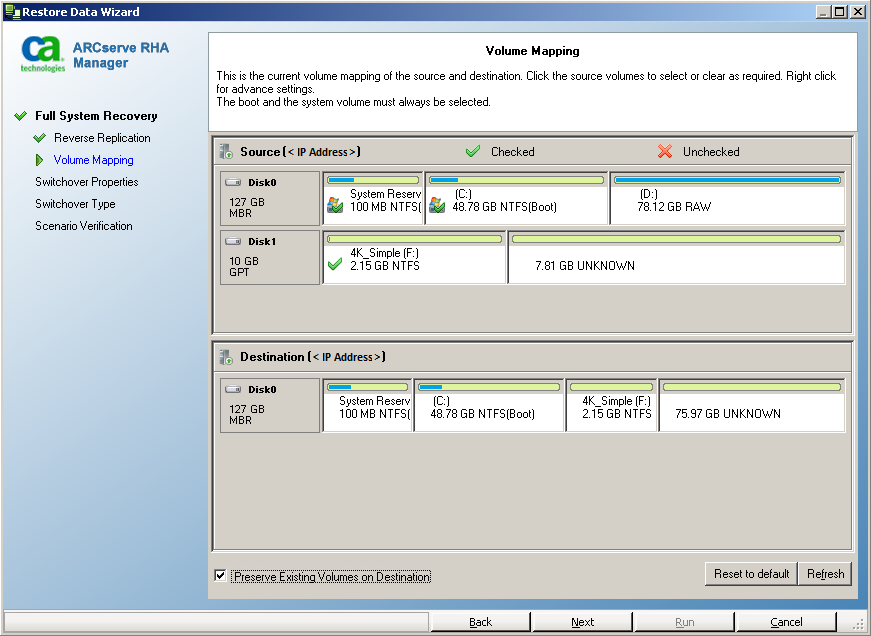Click the CA Technologies logo

[x=44, y=54]
